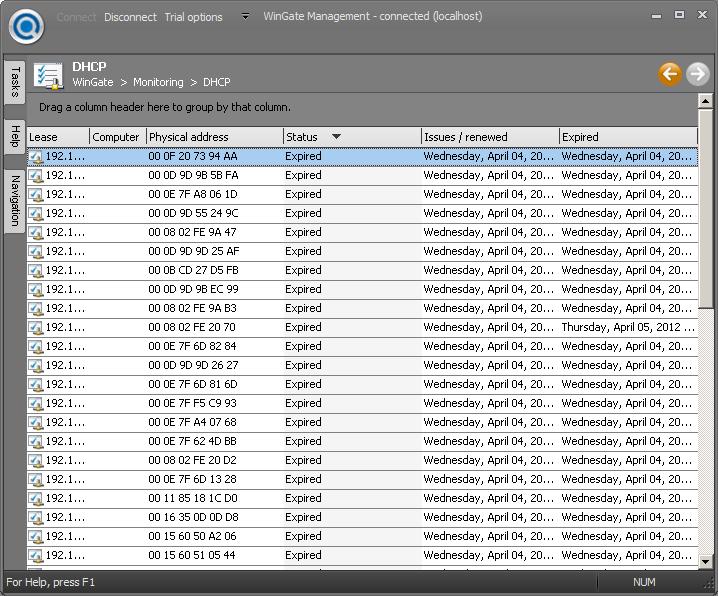Click lease icon for 00 08 02 FE 20 70
The width and height of the screenshot is (718, 596).
[36, 328]
